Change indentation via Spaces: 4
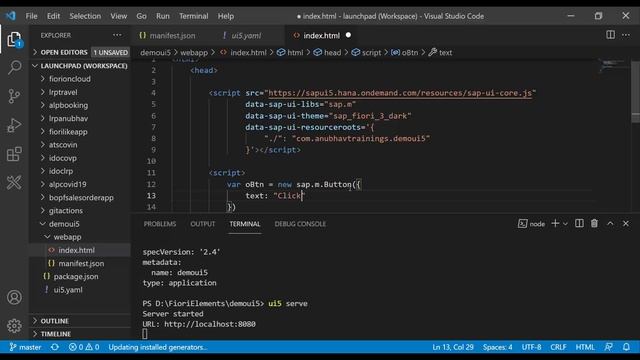The width and height of the screenshot is (640, 360). (498, 347)
